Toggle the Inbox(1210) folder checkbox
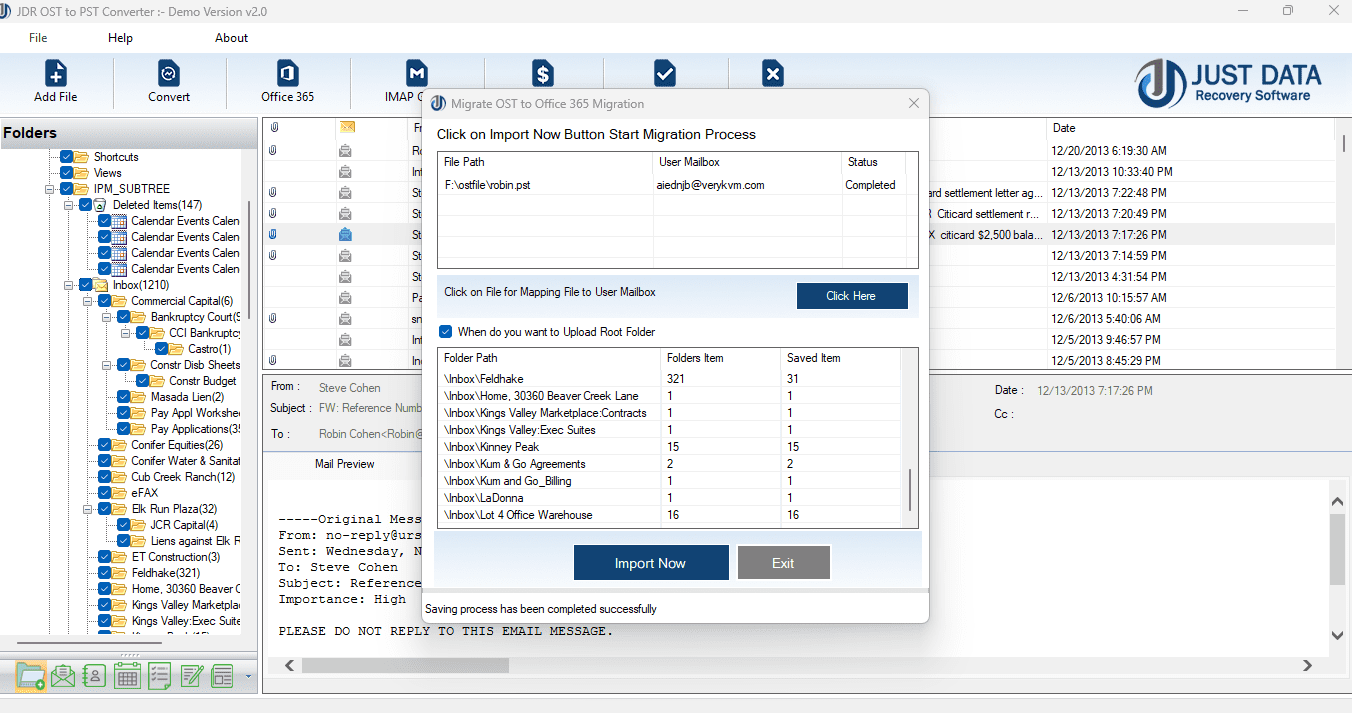1352x713 pixels. (85, 285)
